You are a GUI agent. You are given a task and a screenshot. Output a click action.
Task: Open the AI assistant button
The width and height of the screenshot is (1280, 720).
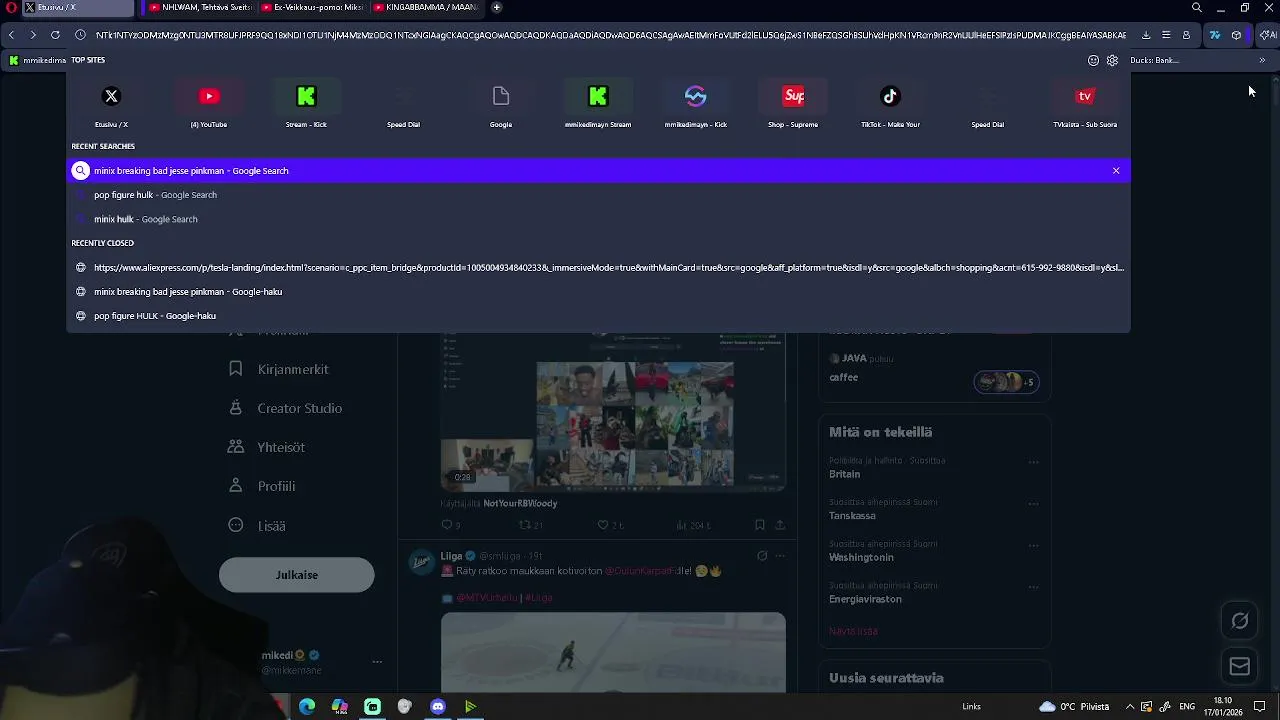point(1267,35)
